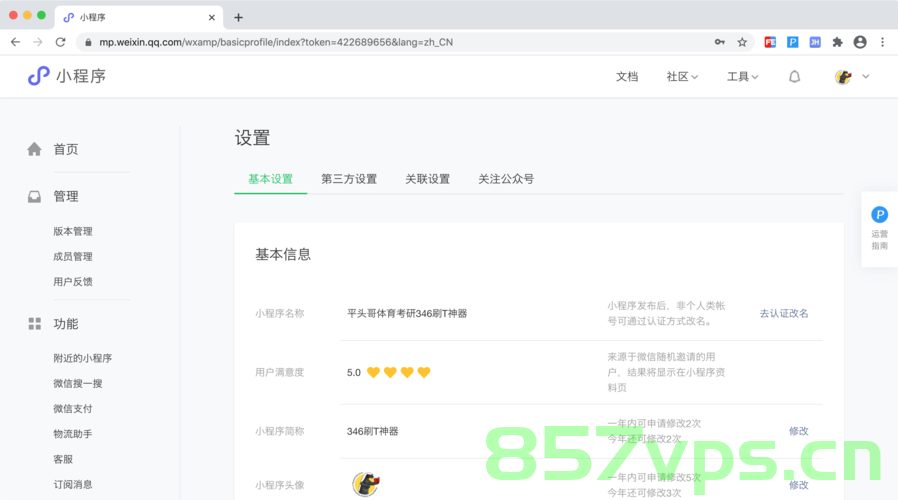The image size is (898, 500).
Task: Expand the account dropdown chevron
Action: (x=865, y=76)
